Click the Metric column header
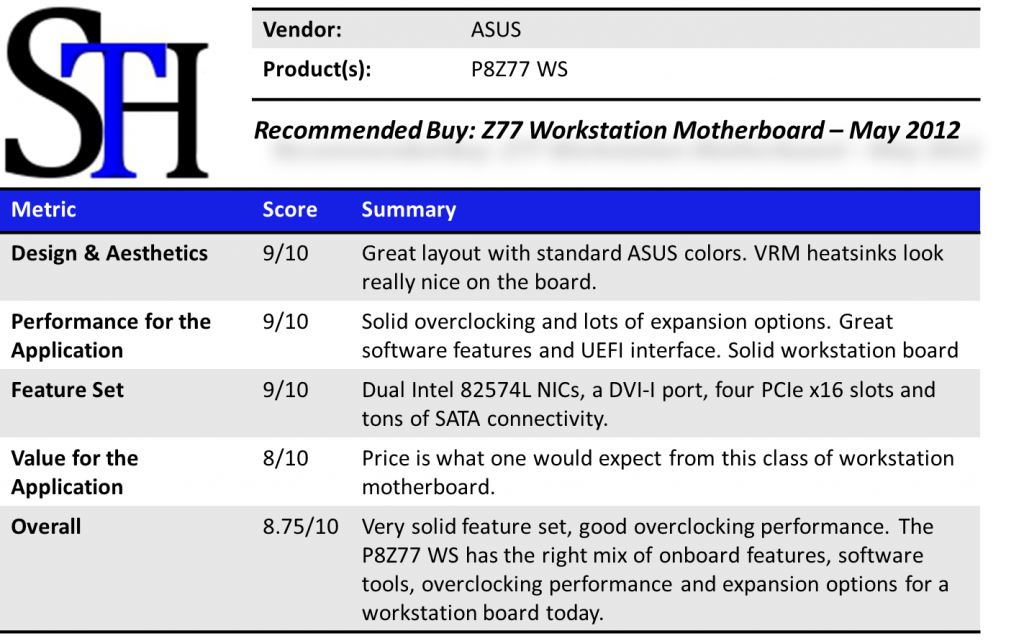 pyautogui.click(x=44, y=209)
